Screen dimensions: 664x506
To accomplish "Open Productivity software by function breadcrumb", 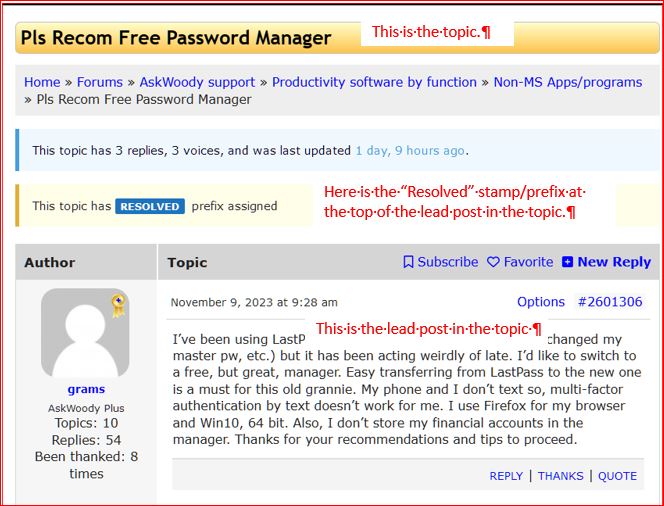I will [374, 82].
